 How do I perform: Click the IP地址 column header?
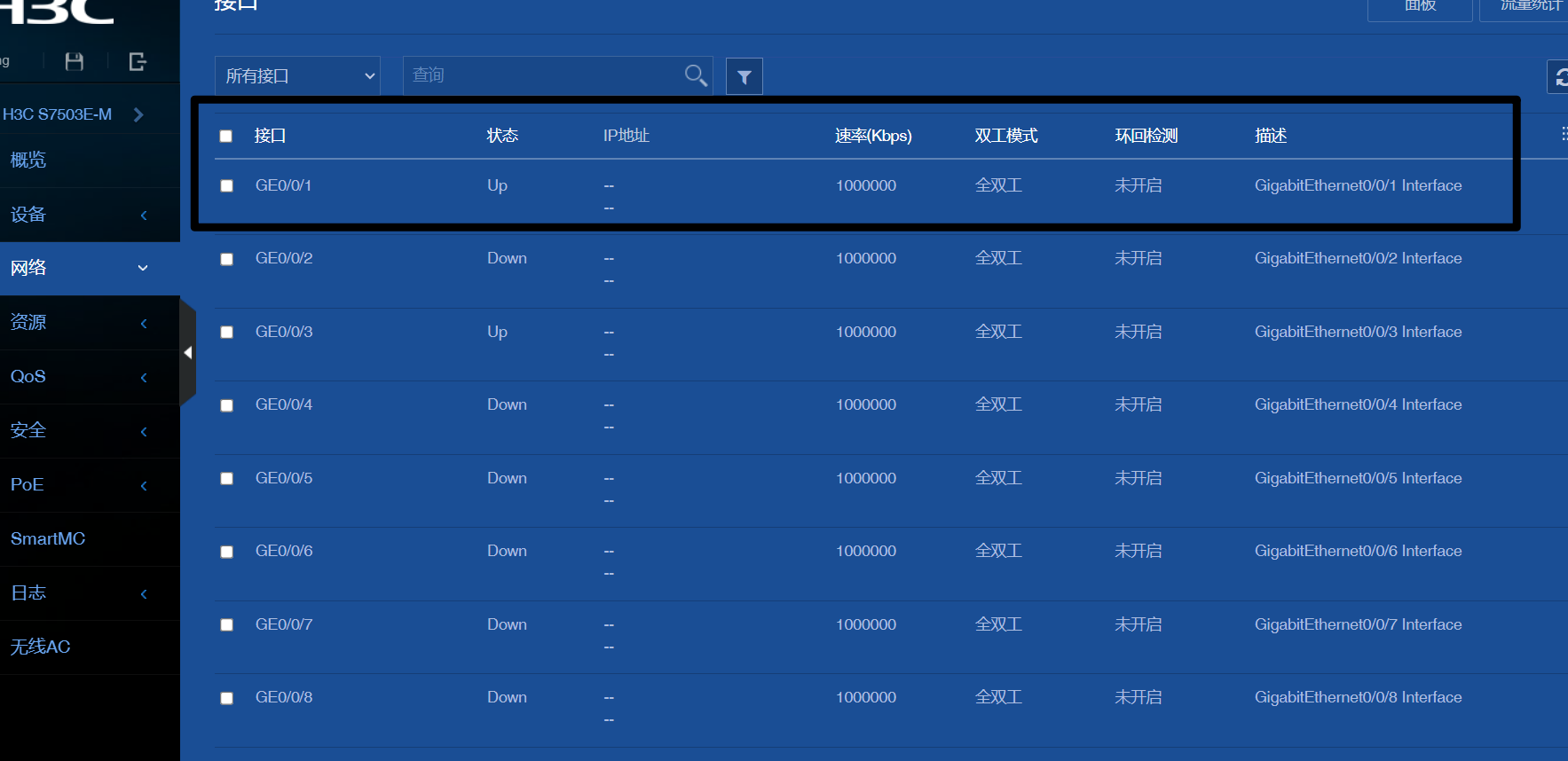tap(626, 136)
